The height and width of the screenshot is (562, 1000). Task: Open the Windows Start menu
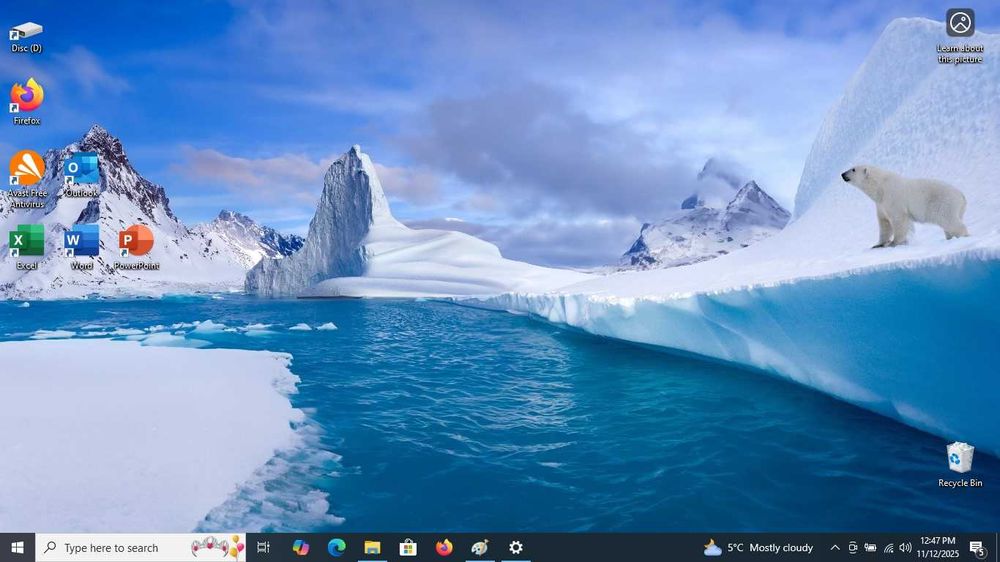click(x=17, y=547)
